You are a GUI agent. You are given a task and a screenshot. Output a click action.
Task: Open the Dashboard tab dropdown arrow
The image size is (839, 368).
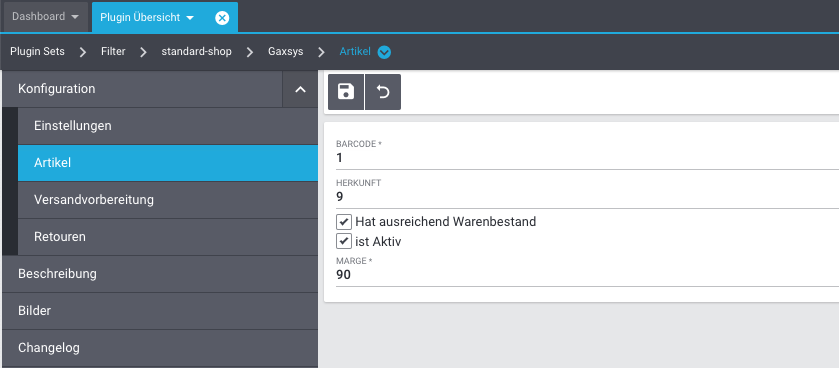74,17
